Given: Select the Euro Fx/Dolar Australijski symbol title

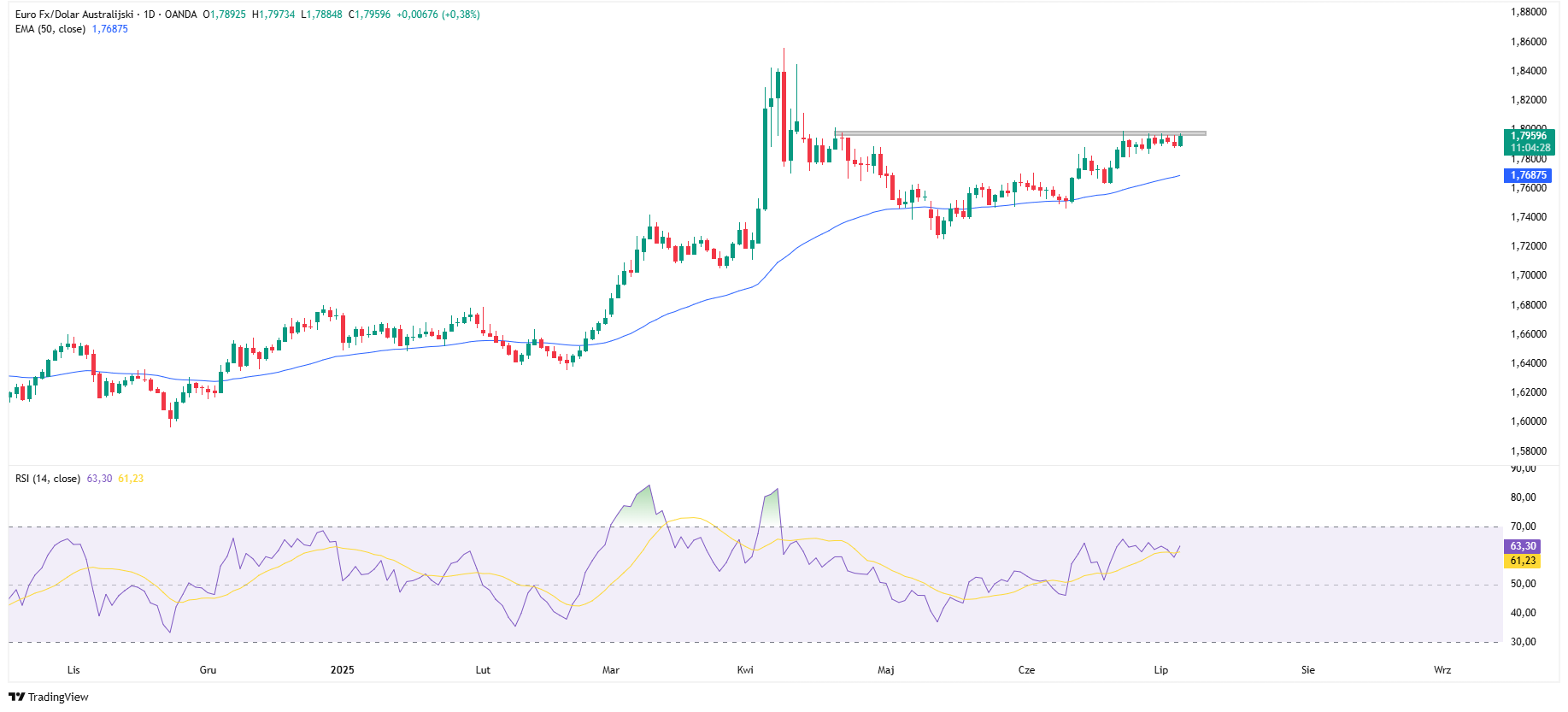Looking at the screenshot, I should pos(74,15).
